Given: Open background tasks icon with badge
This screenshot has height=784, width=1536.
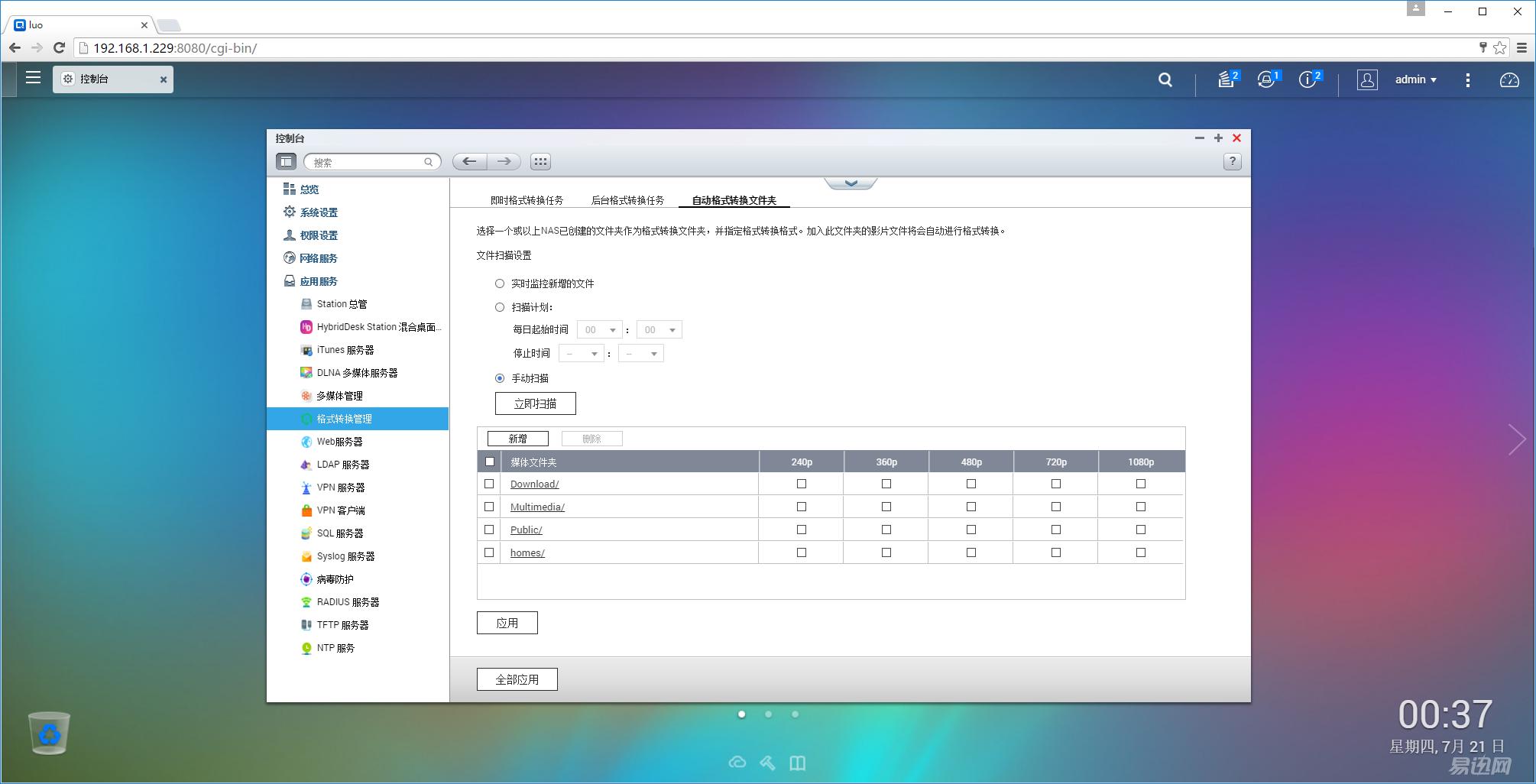Looking at the screenshot, I should 1227,79.
